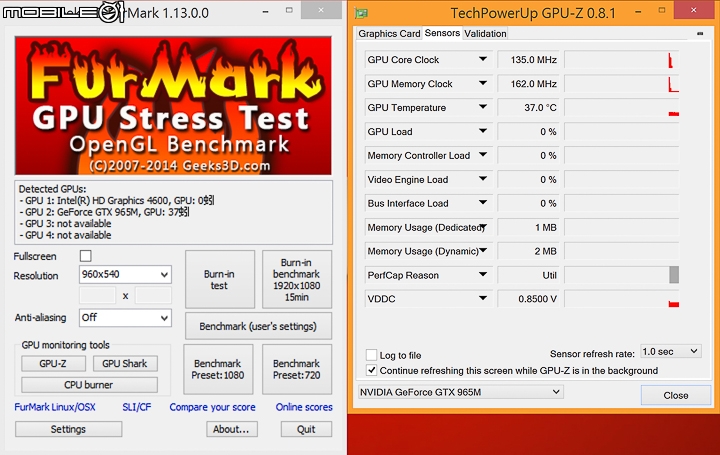Open the VDDC sensor dropdown arrow
This screenshot has width=720, height=455.
coord(483,298)
